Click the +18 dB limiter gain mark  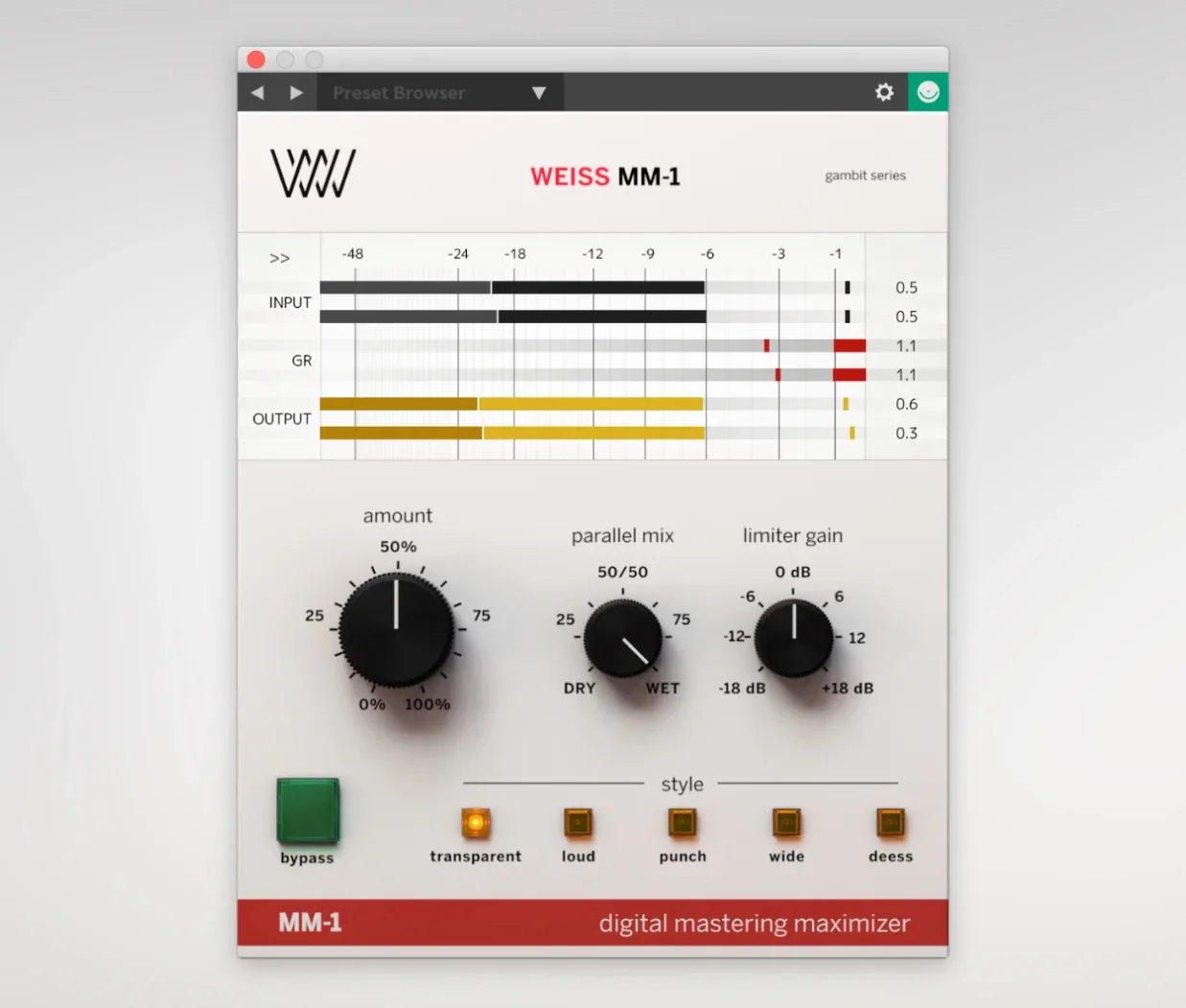[x=848, y=688]
